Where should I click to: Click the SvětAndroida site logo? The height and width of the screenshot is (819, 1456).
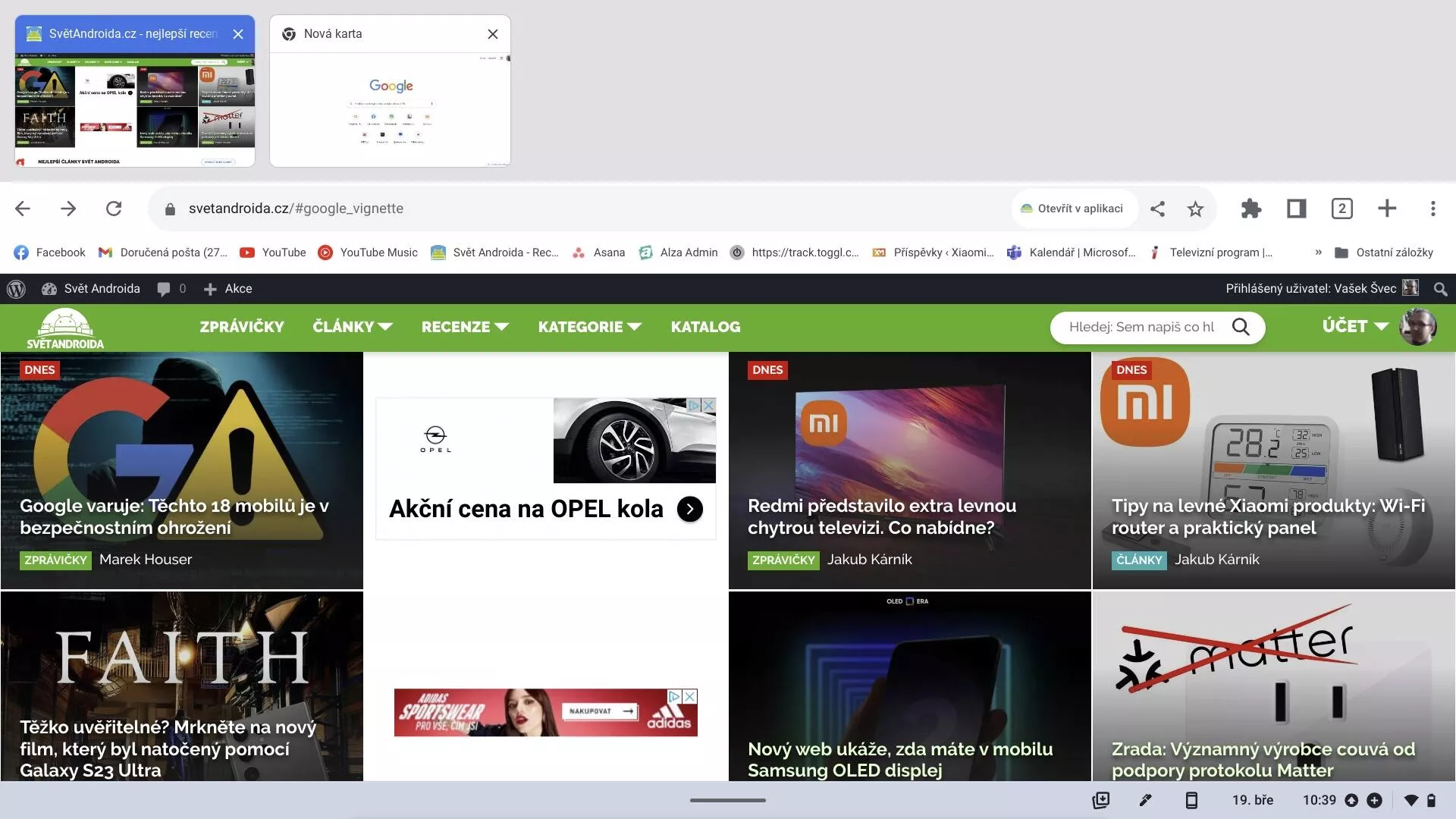[65, 328]
